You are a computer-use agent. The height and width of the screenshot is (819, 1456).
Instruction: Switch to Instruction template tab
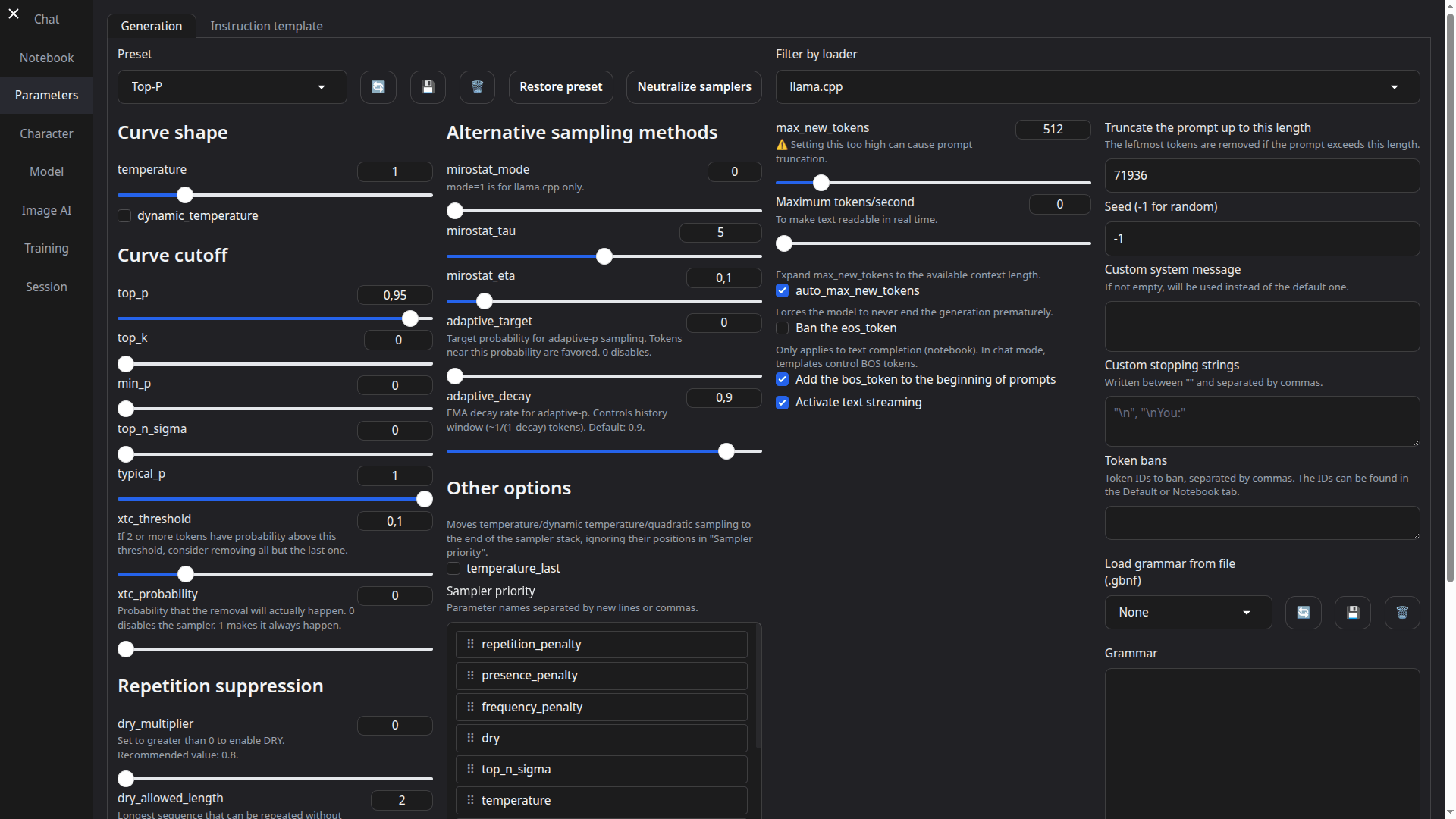[266, 26]
